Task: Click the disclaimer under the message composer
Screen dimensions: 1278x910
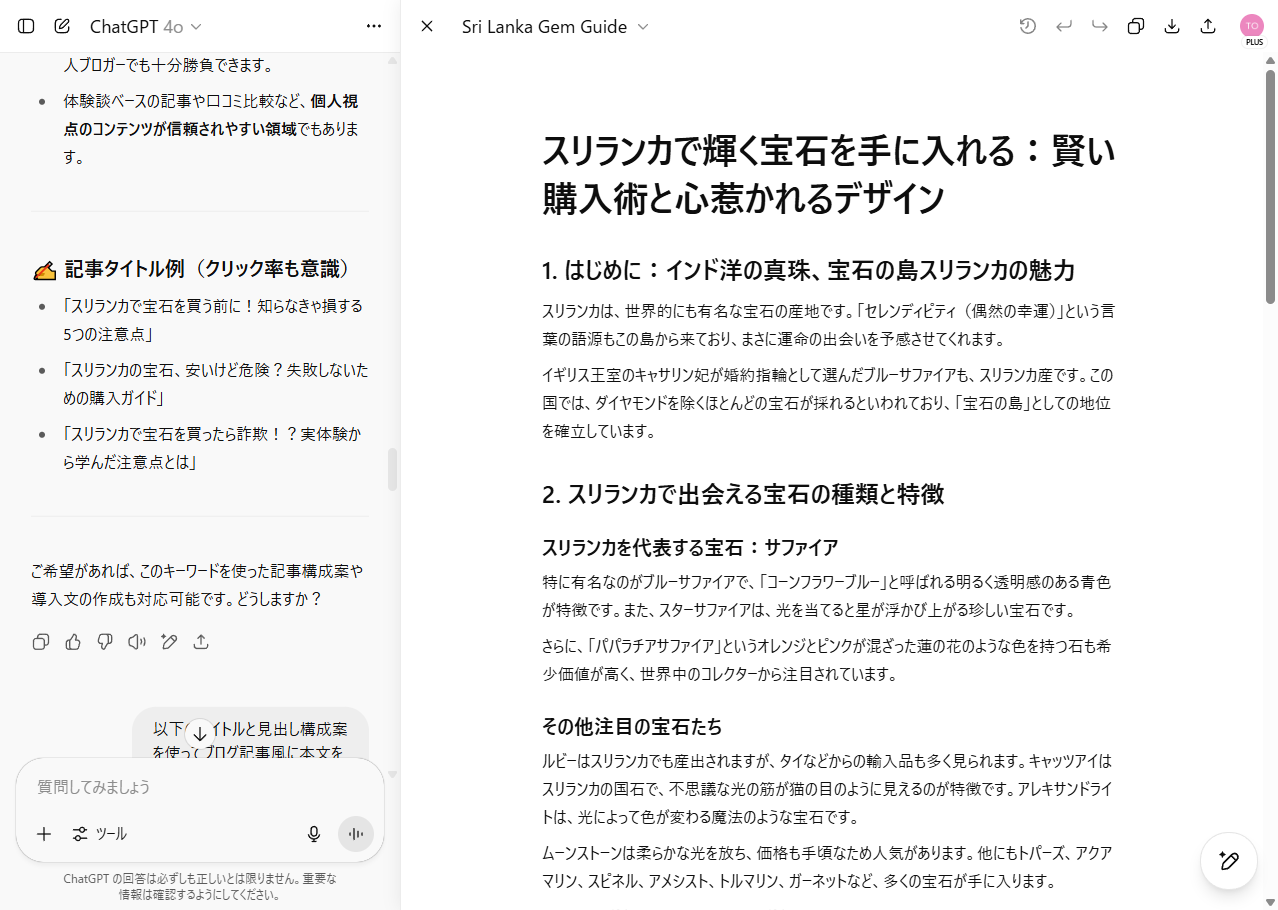Action: [x=200, y=887]
